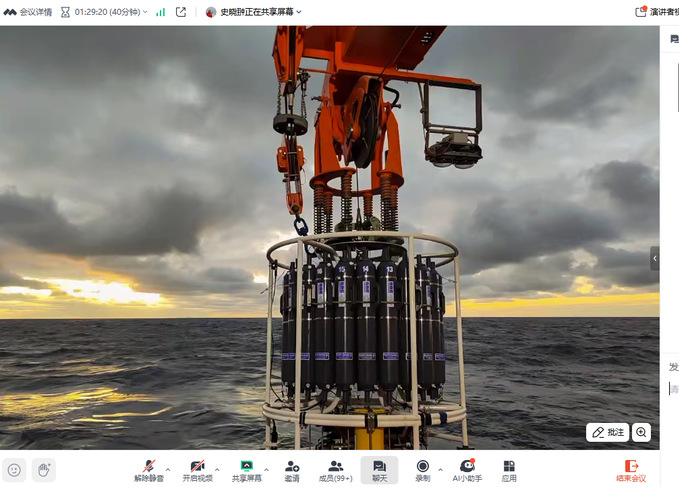The height and width of the screenshot is (487, 679).
Task: Click 结束会议 to end meeting
Action: [x=631, y=469]
